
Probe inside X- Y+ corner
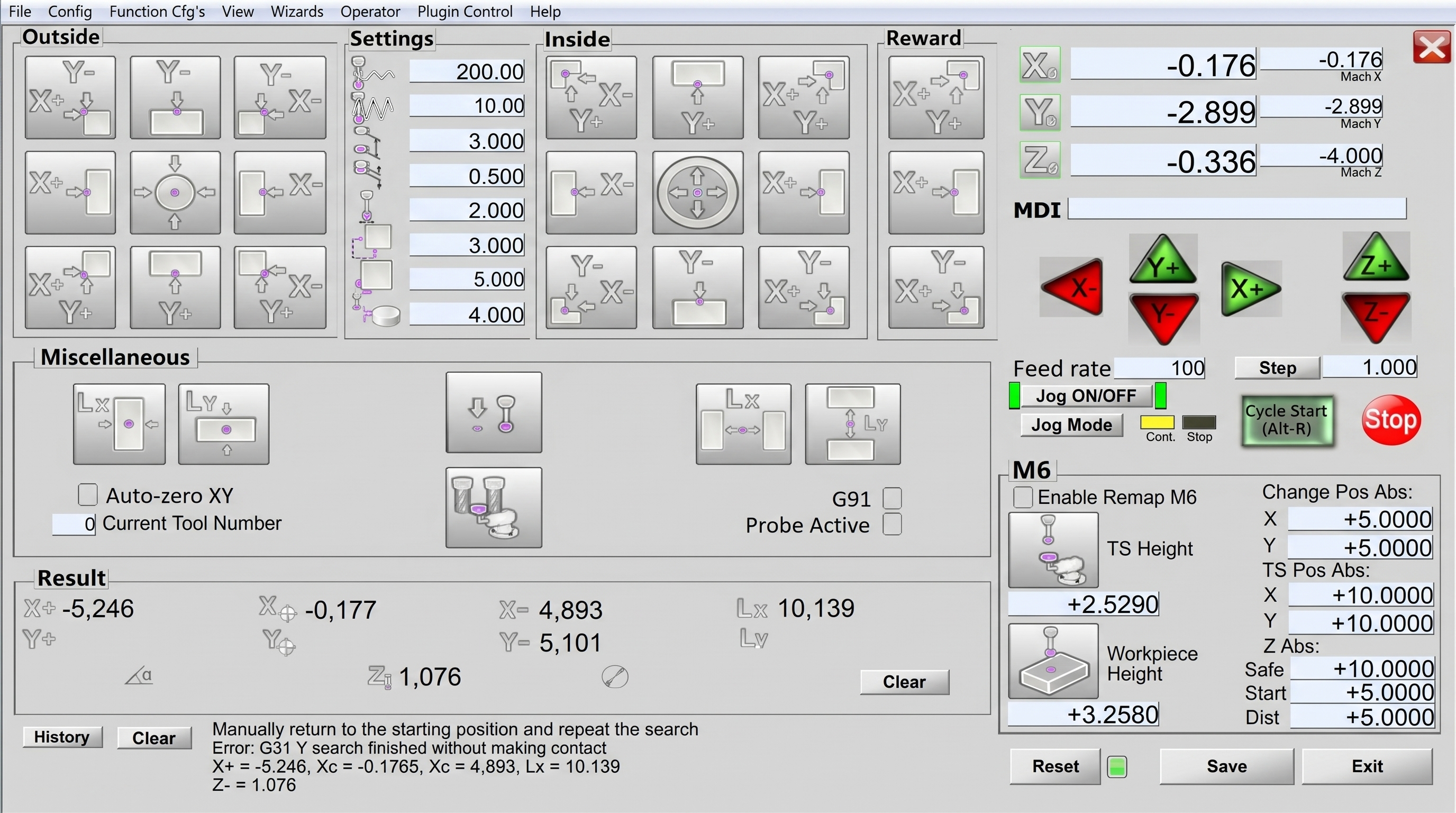(x=591, y=97)
